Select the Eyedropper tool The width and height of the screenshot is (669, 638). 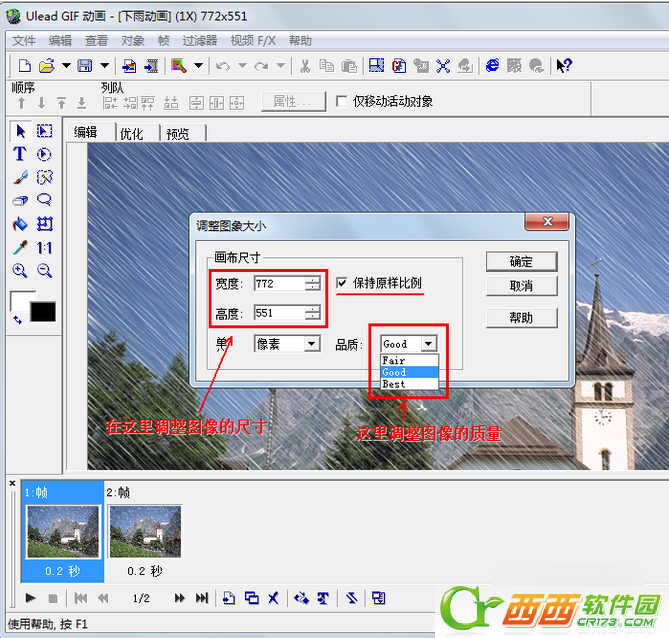pyautogui.click(x=20, y=247)
